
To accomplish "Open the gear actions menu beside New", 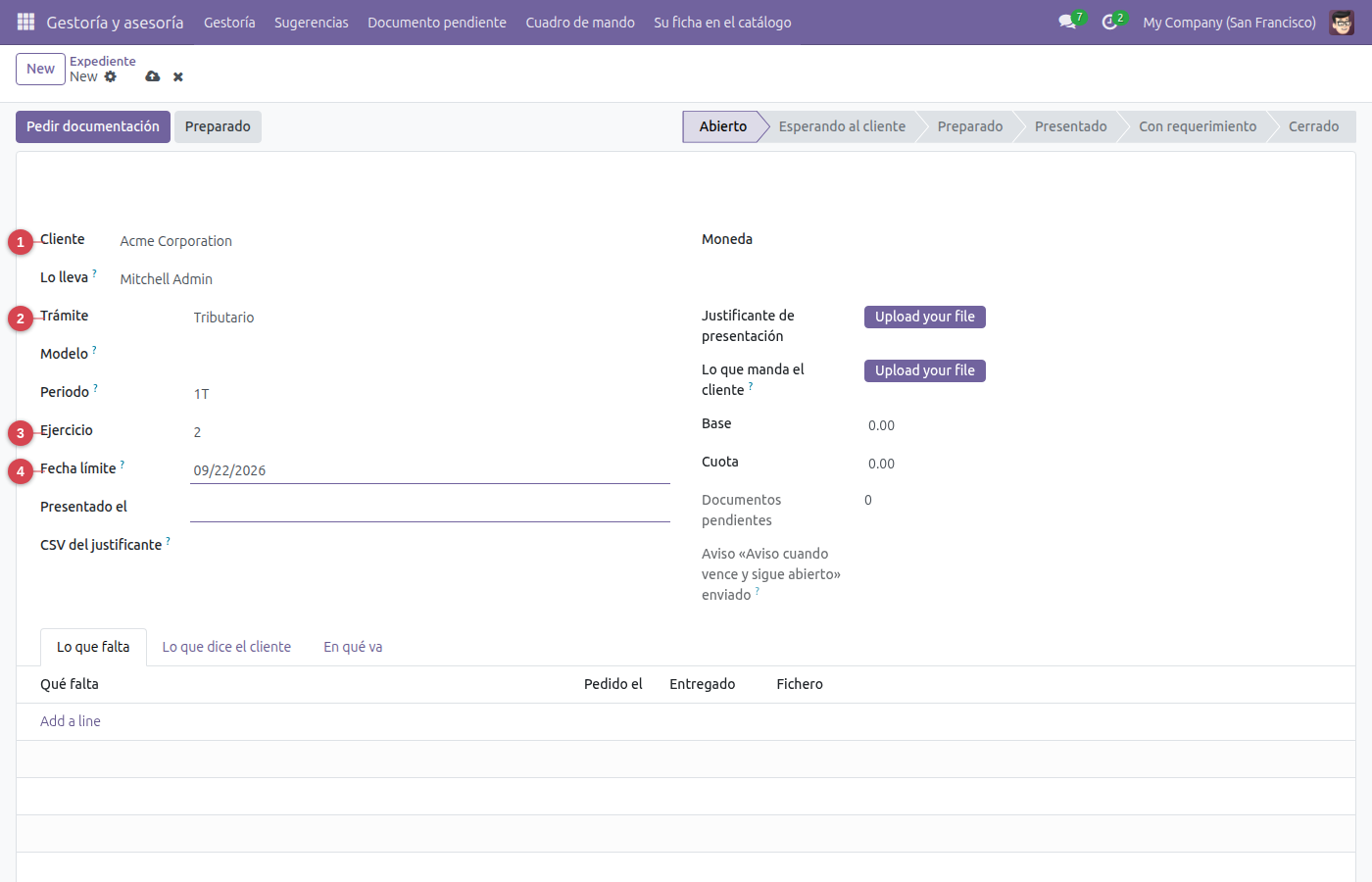I will (110, 76).
